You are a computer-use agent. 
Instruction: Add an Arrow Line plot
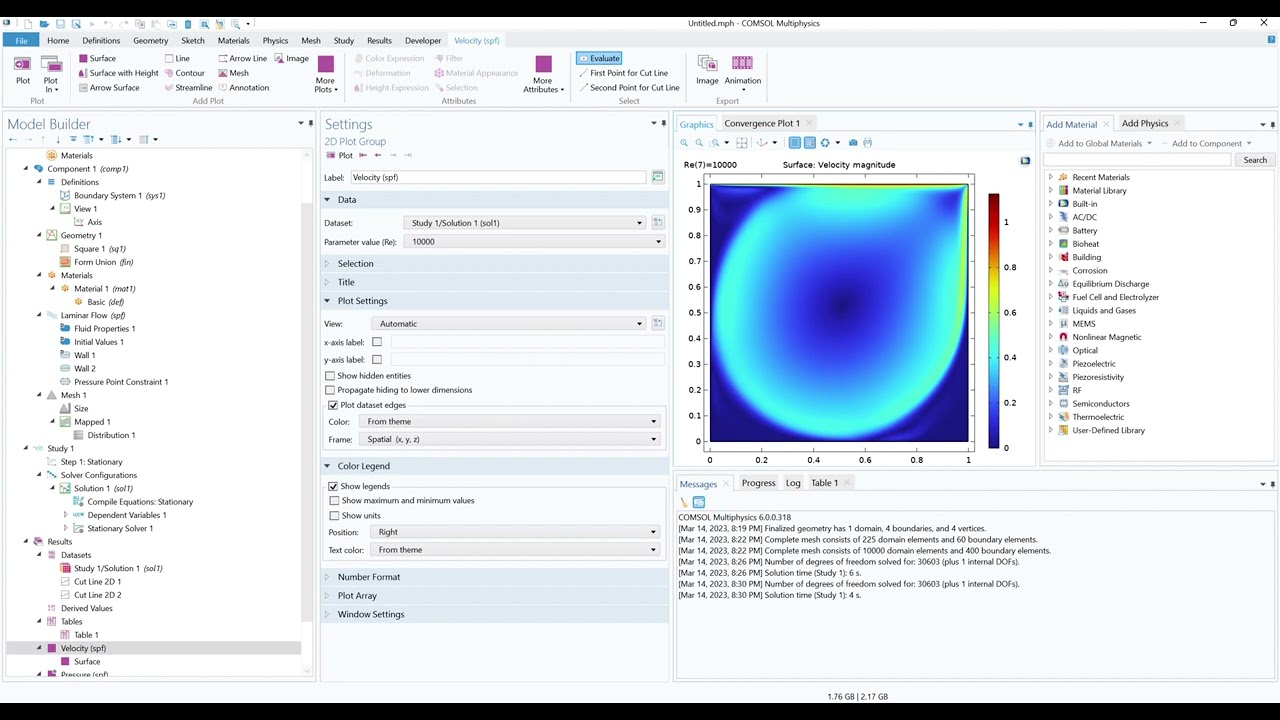[242, 58]
